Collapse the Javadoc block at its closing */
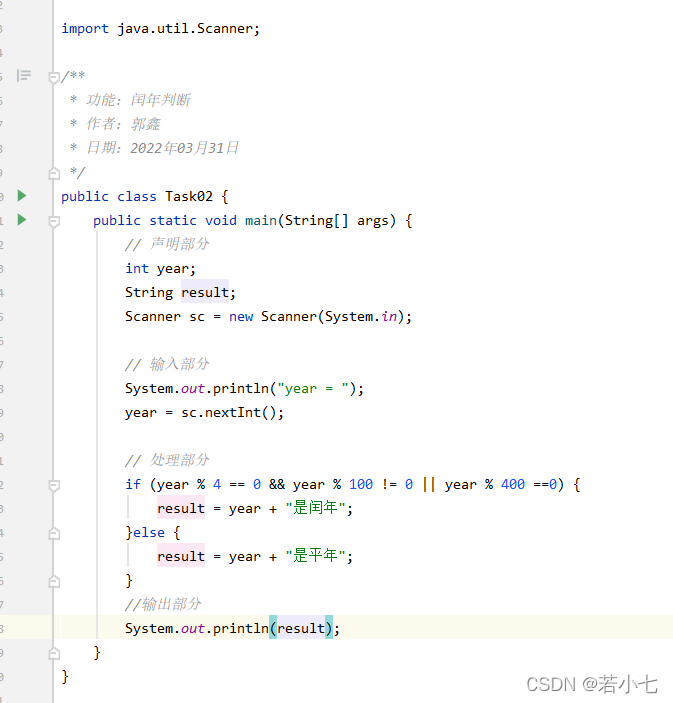Image resolution: width=673 pixels, height=703 pixels. 54,173
